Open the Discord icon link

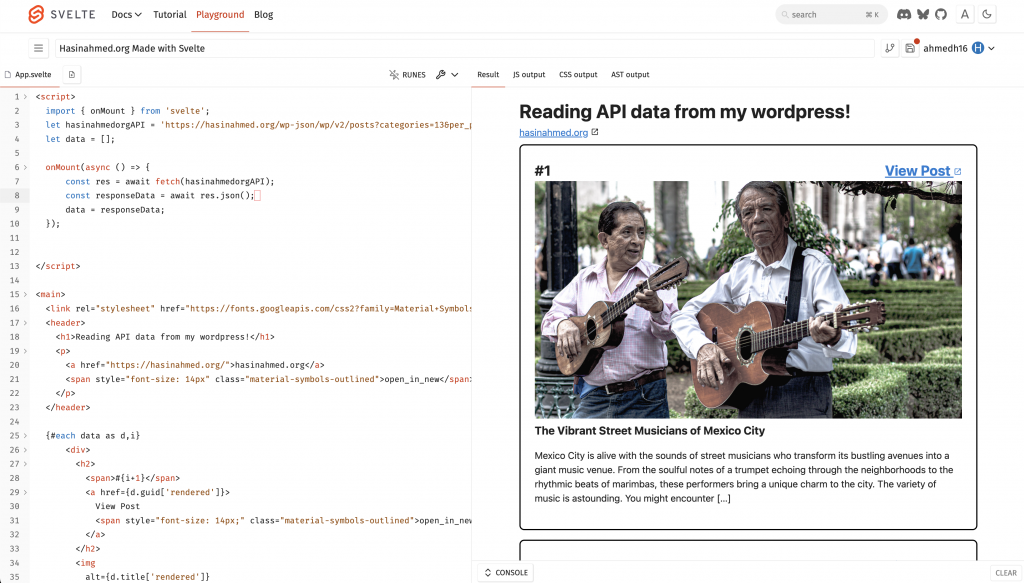click(904, 15)
